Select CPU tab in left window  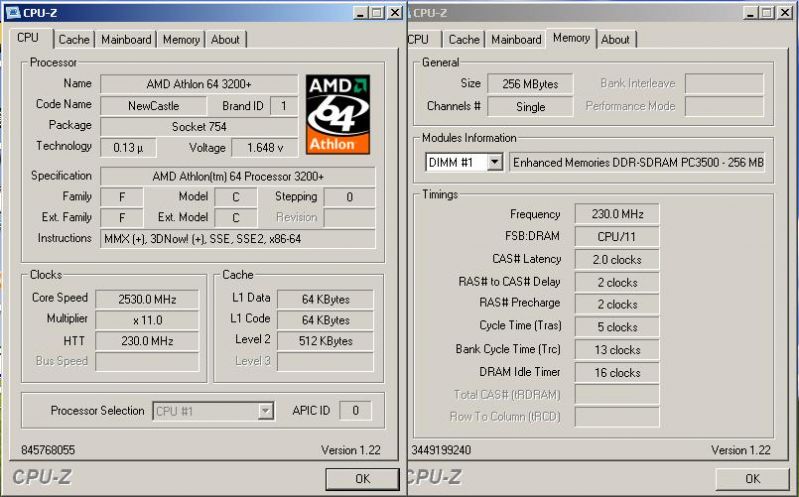coord(30,38)
